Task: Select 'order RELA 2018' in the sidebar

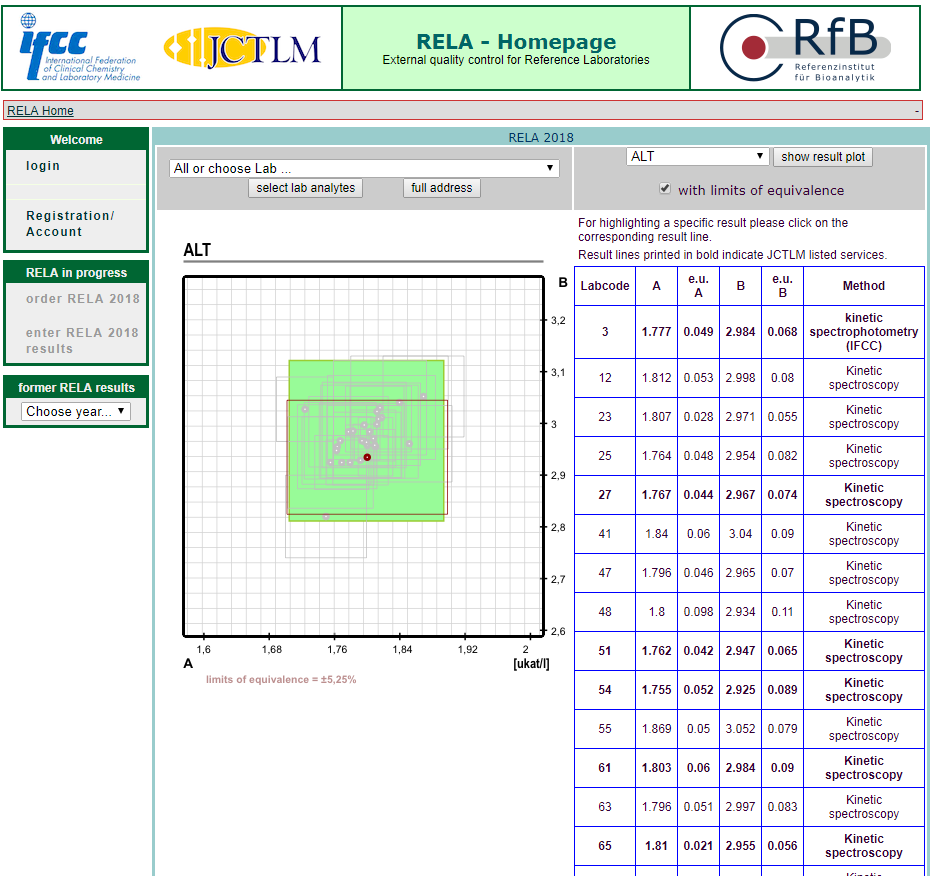Action: tap(83, 299)
